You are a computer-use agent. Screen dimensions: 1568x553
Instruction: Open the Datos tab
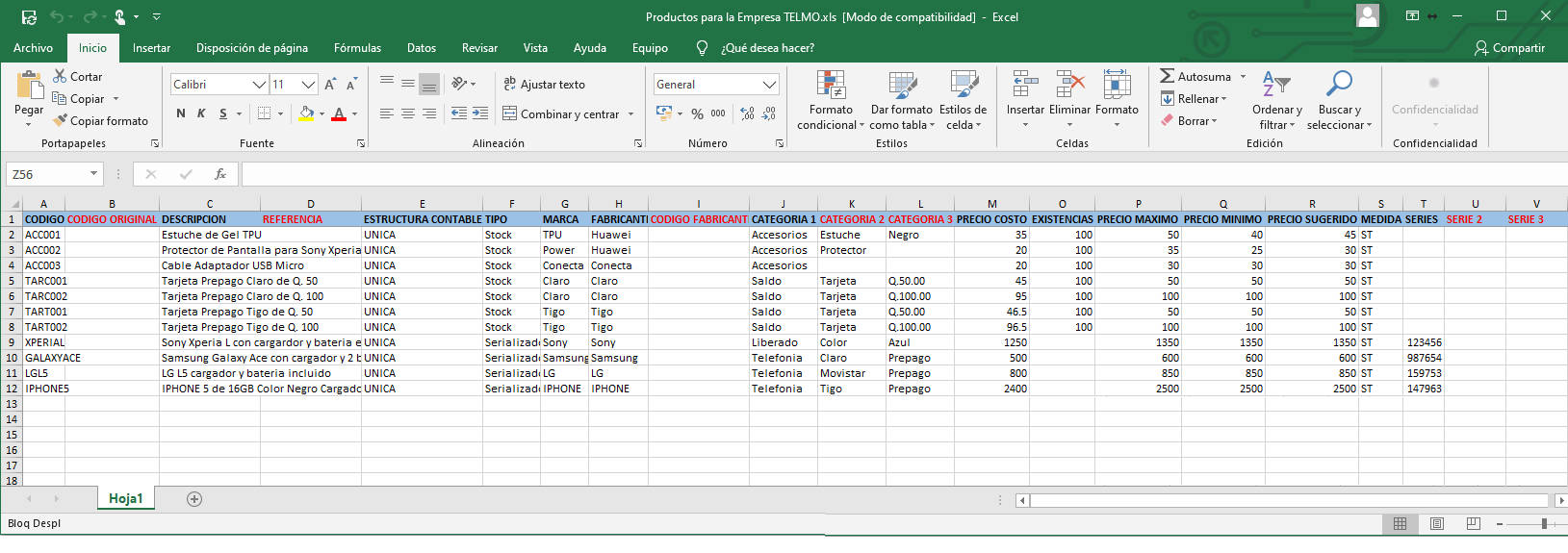(x=422, y=48)
